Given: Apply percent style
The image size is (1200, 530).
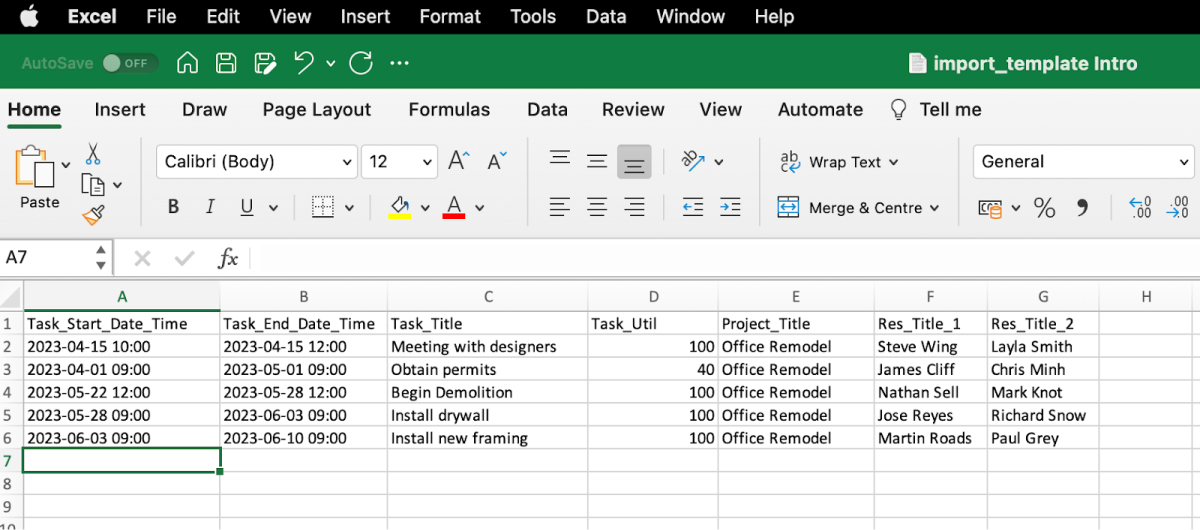Looking at the screenshot, I should click(x=1044, y=208).
